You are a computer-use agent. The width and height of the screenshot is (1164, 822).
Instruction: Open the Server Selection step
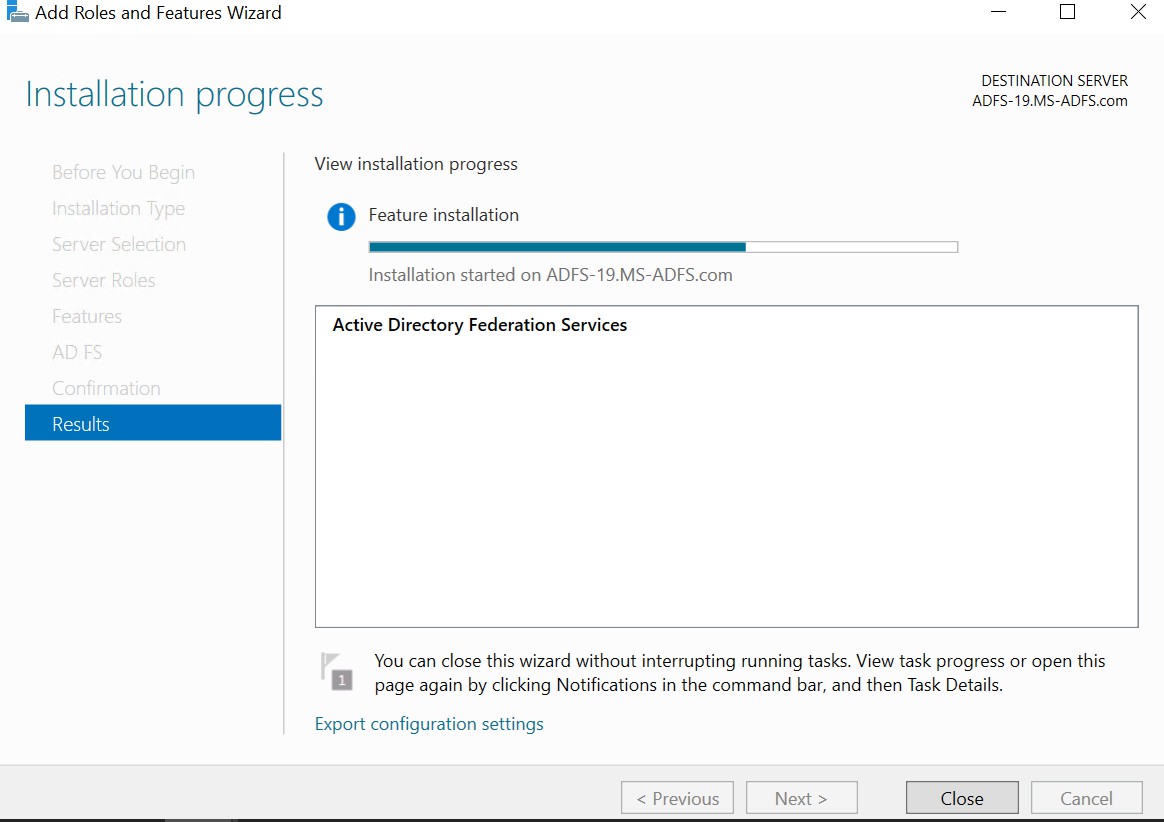[x=119, y=244]
